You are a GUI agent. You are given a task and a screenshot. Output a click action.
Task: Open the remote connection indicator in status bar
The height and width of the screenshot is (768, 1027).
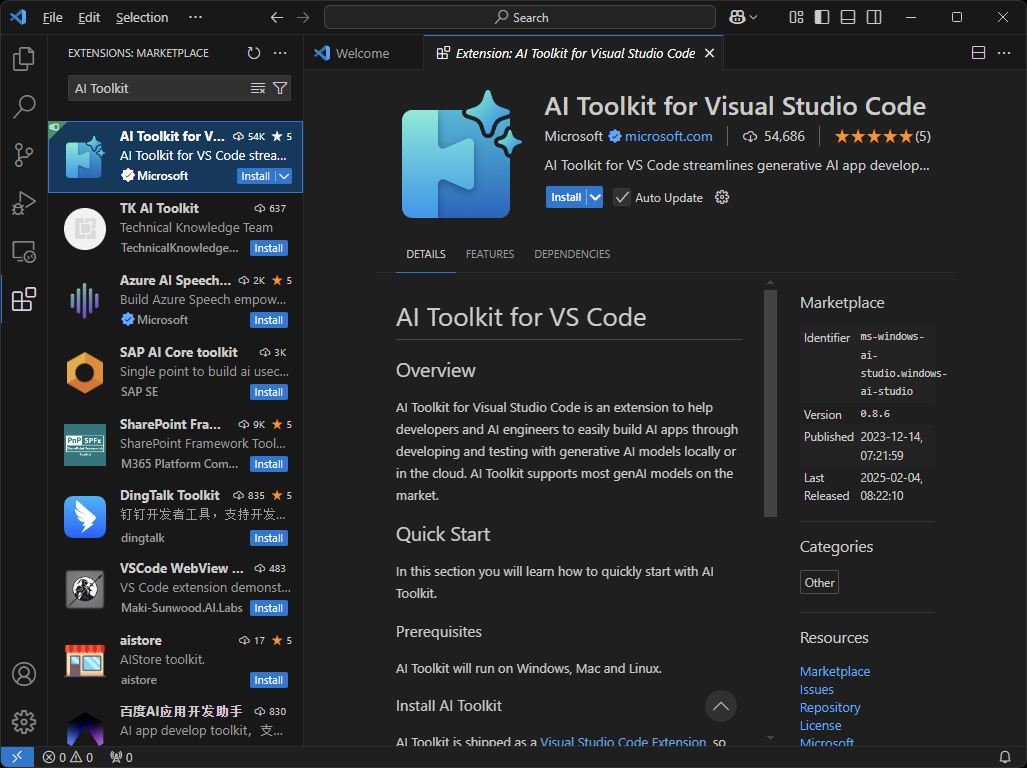[x=15, y=757]
